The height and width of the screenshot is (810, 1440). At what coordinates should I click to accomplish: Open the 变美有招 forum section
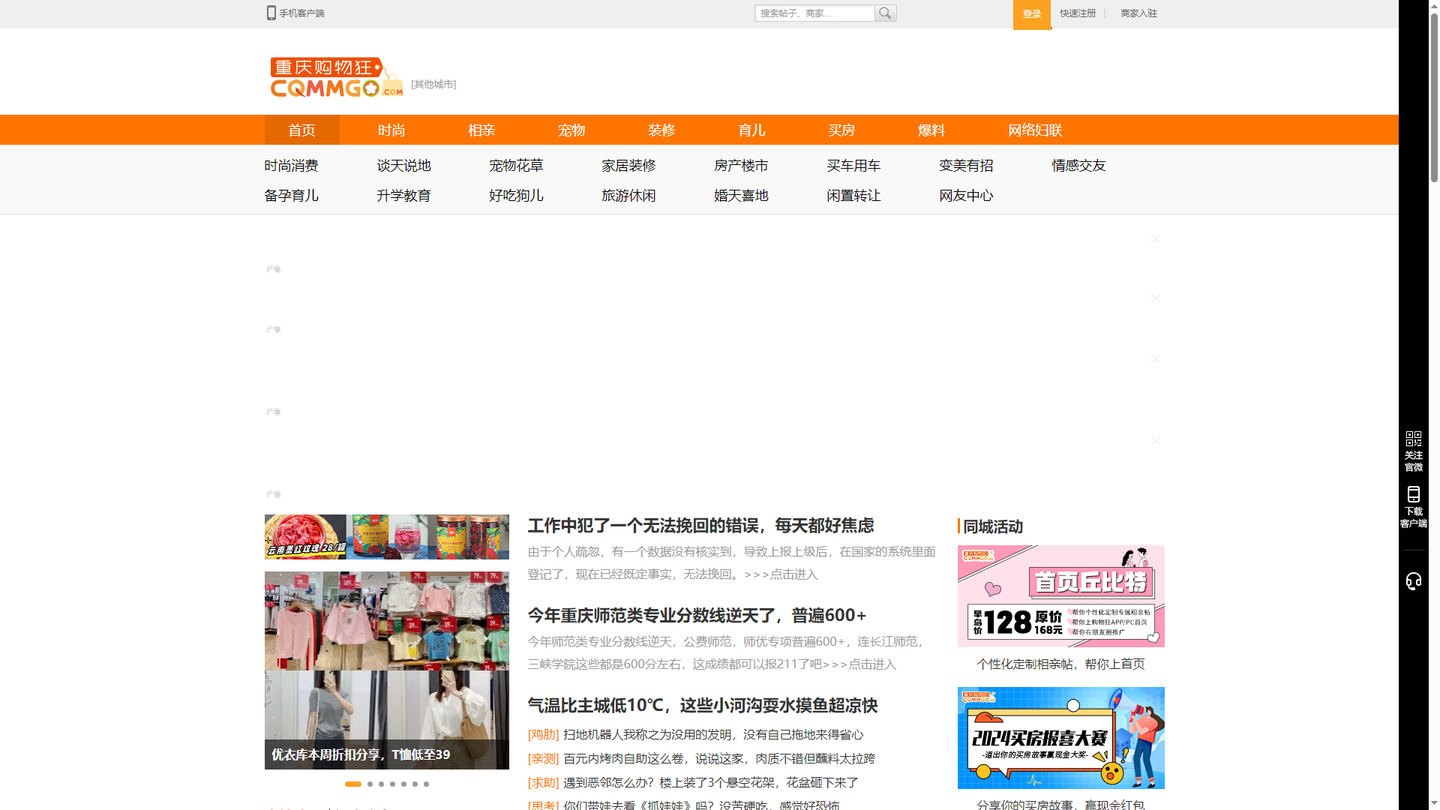pos(966,166)
